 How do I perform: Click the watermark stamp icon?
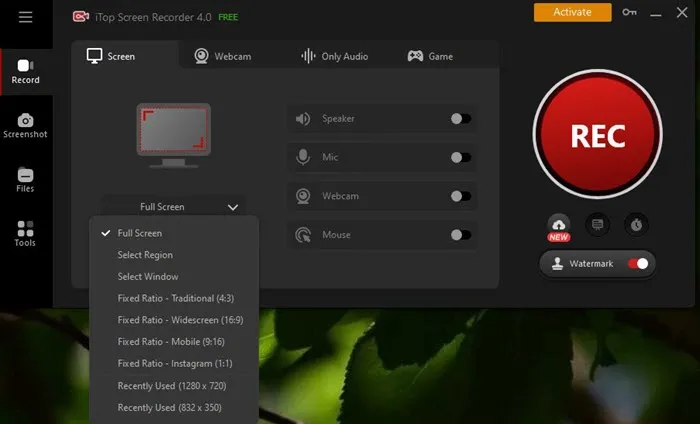(x=557, y=264)
